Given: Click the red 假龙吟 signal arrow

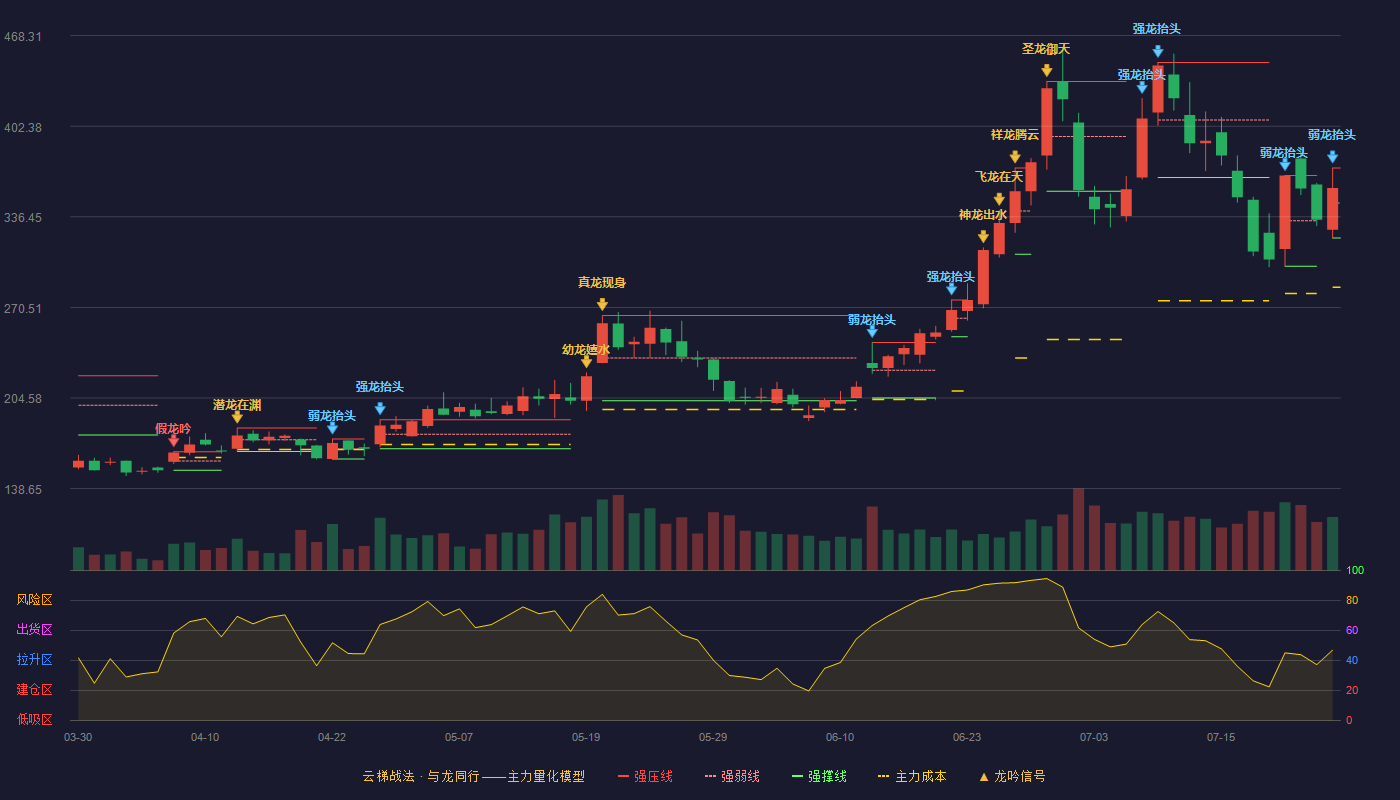Looking at the screenshot, I should pyautogui.click(x=174, y=441).
